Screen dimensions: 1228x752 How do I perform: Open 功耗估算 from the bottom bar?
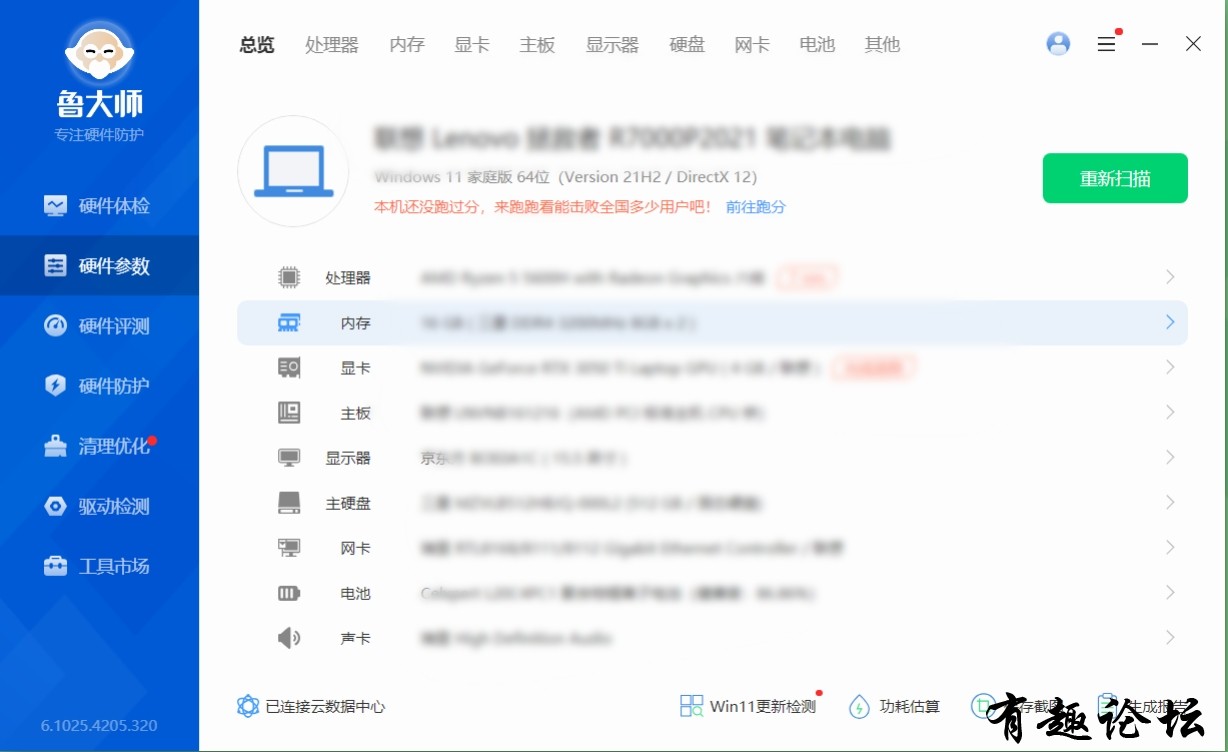[895, 706]
